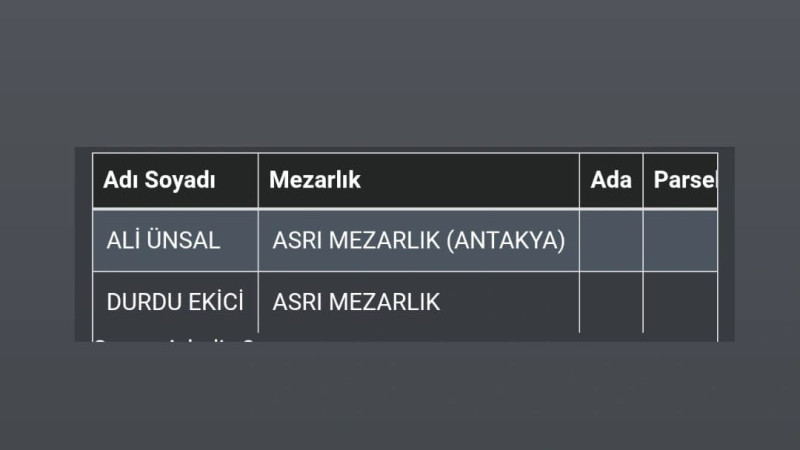This screenshot has height=450, width=800.
Task: Select the ALİ ÜNSAL name cell
Action: click(x=163, y=241)
